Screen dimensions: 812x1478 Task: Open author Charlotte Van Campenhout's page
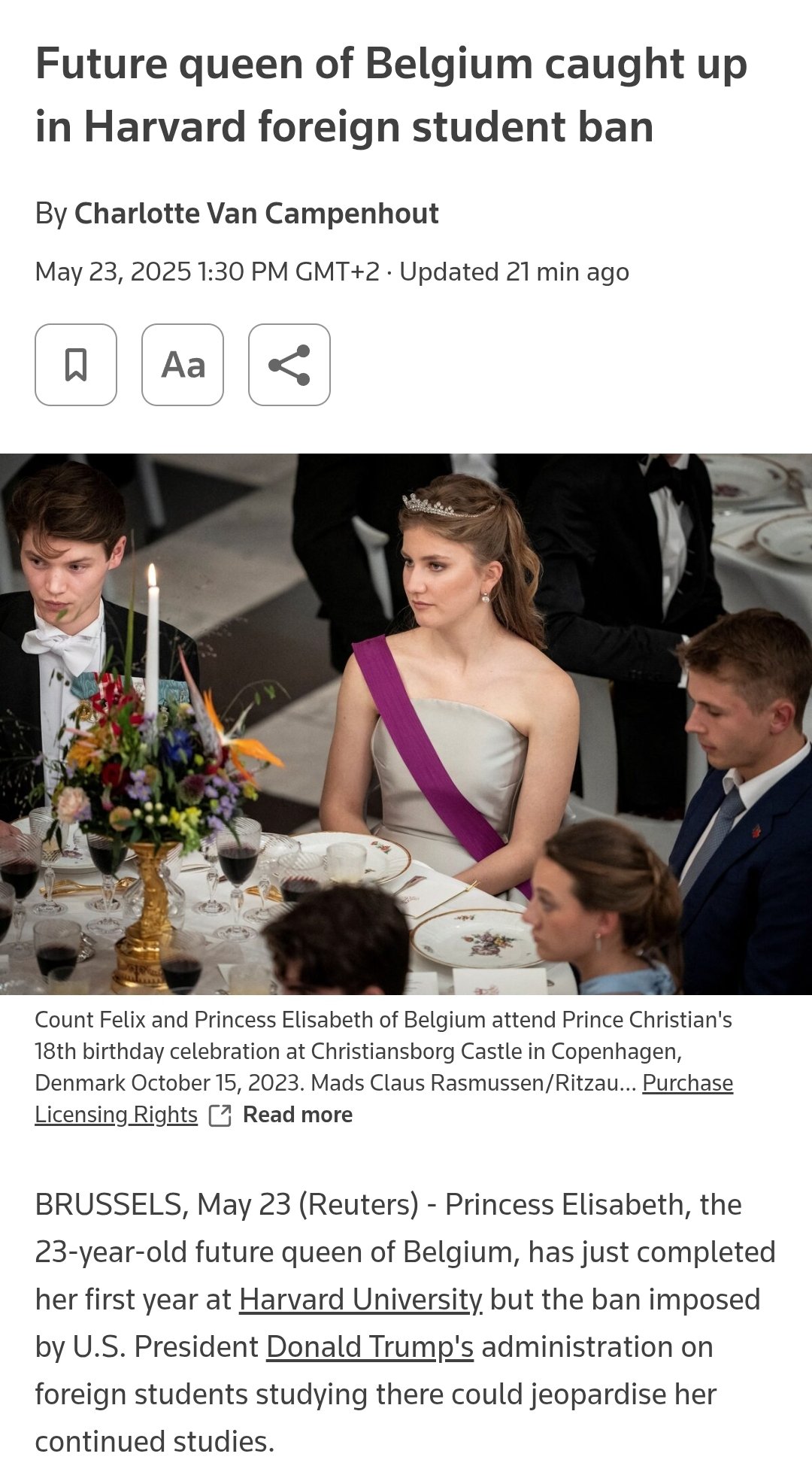pos(256,214)
